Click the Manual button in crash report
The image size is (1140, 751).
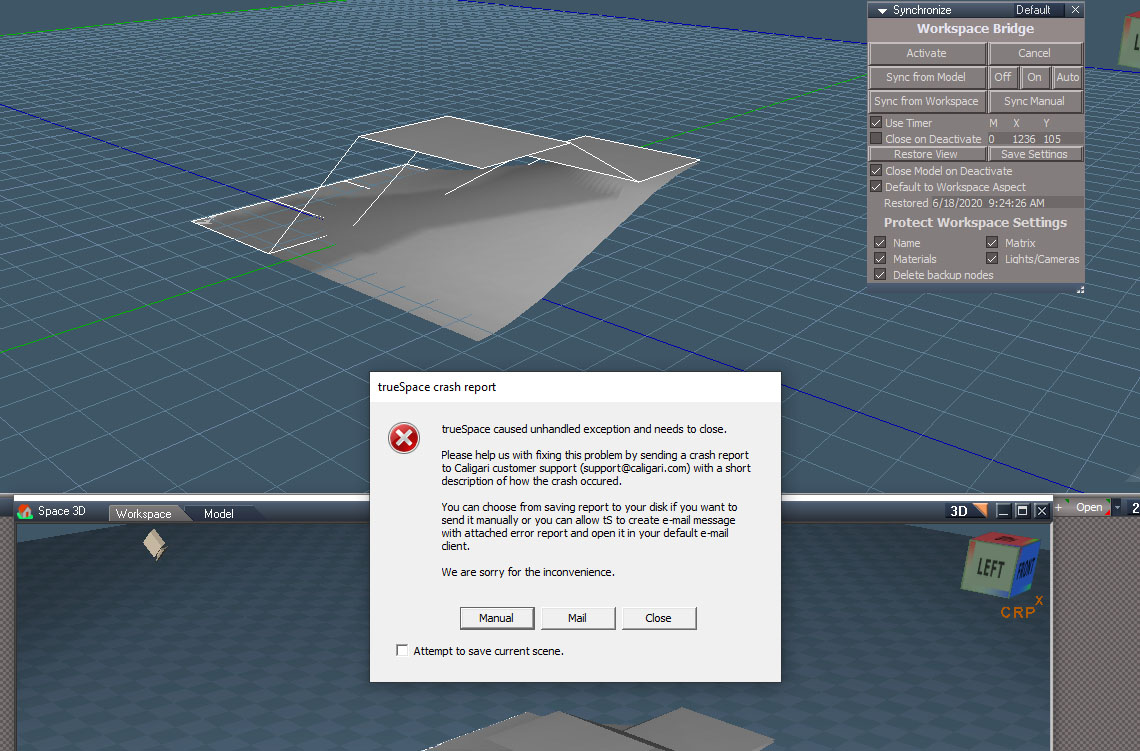[497, 618]
